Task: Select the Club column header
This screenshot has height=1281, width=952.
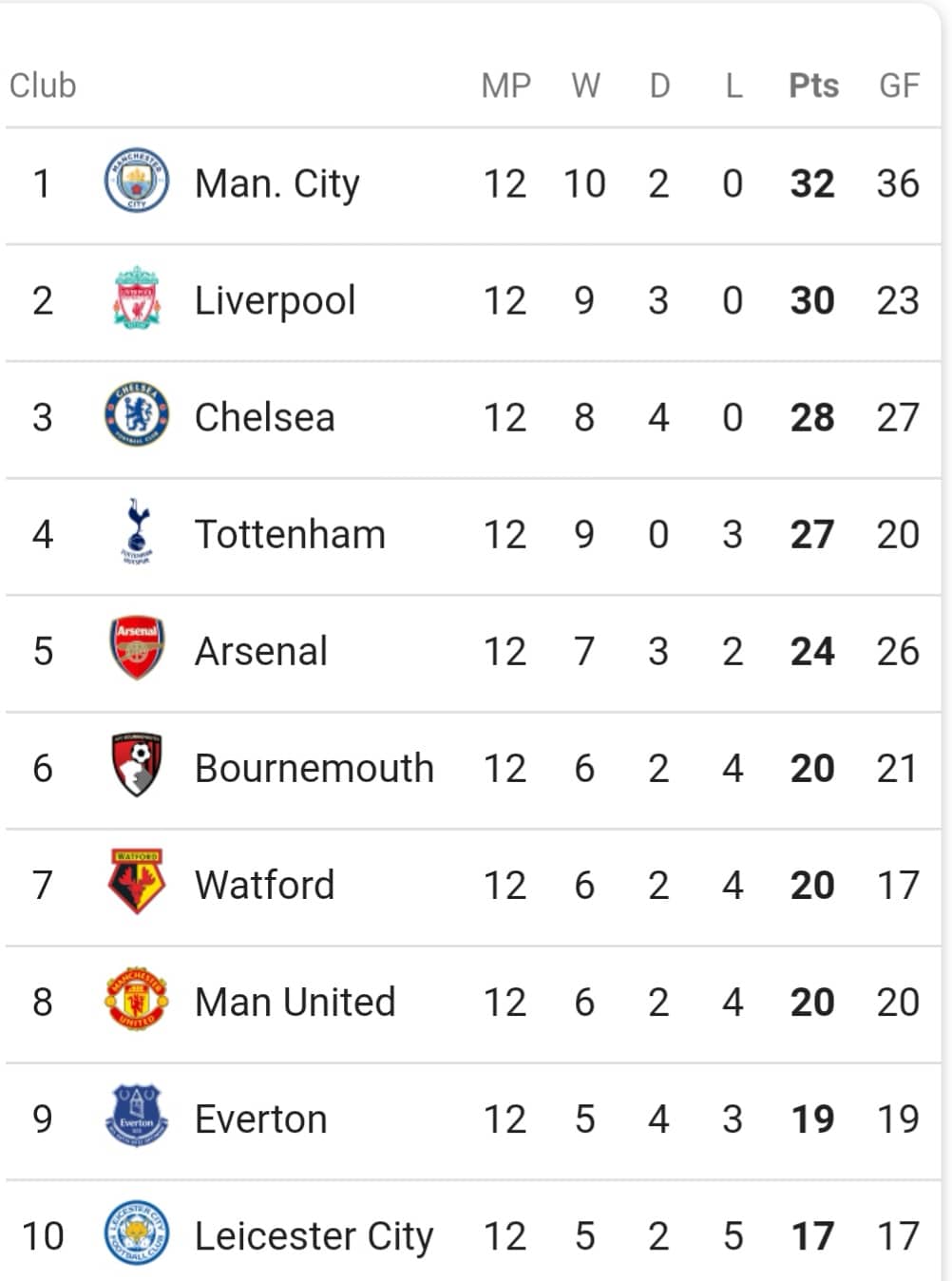Action: pyautogui.click(x=43, y=86)
